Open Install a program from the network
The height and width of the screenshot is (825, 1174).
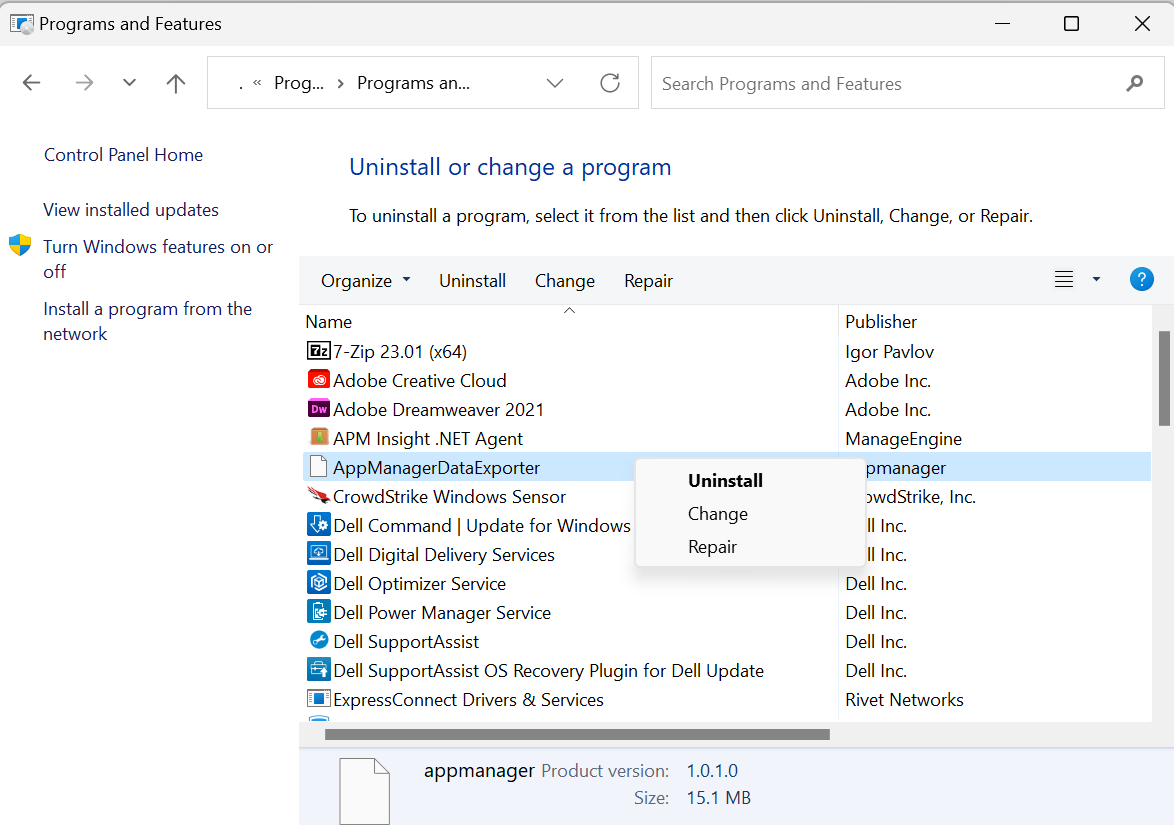pyautogui.click(x=147, y=321)
